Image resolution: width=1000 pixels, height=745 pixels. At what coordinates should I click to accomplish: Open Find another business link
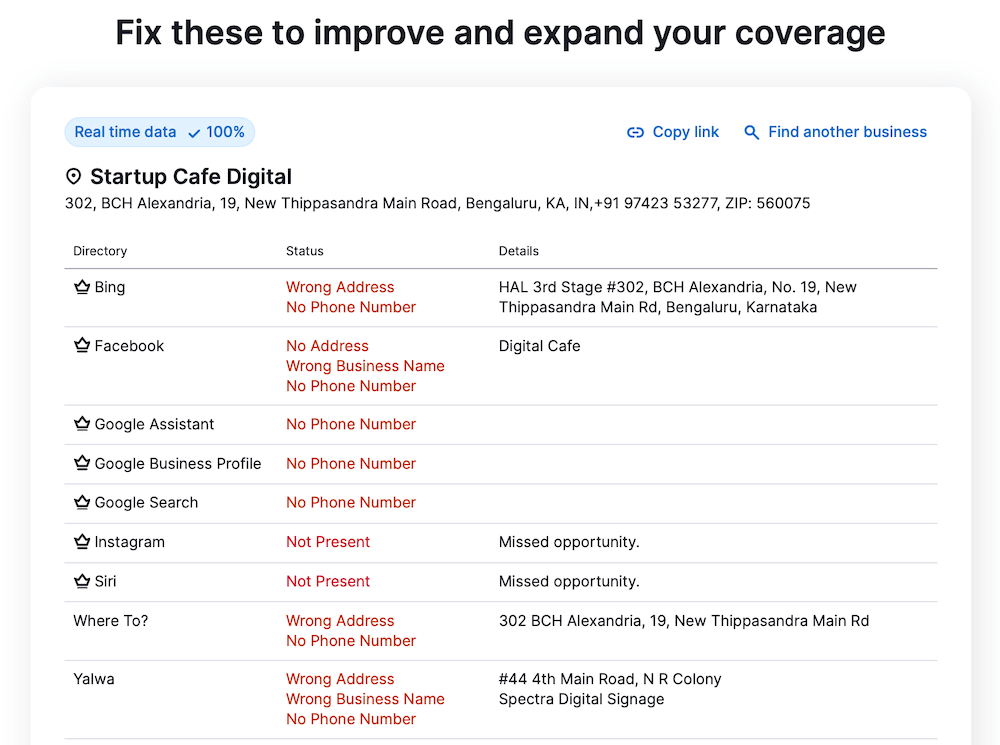847,132
